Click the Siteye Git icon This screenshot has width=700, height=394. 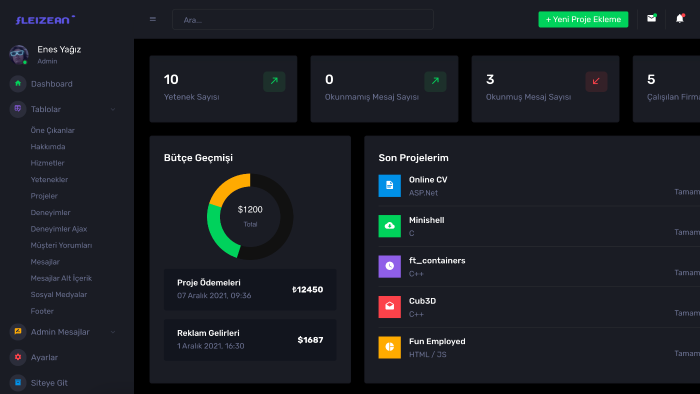point(18,382)
